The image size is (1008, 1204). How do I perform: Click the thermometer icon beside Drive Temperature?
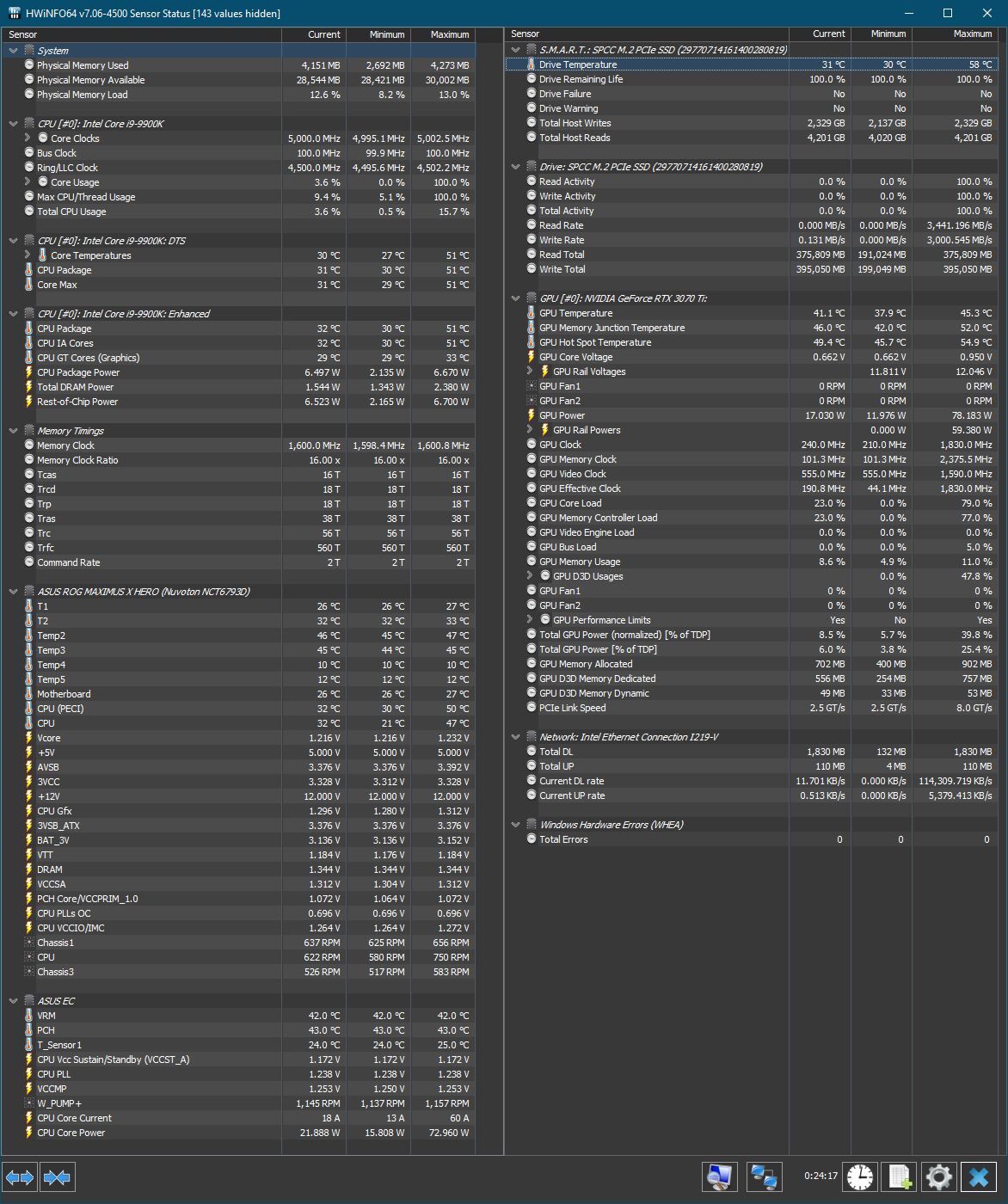pos(532,64)
